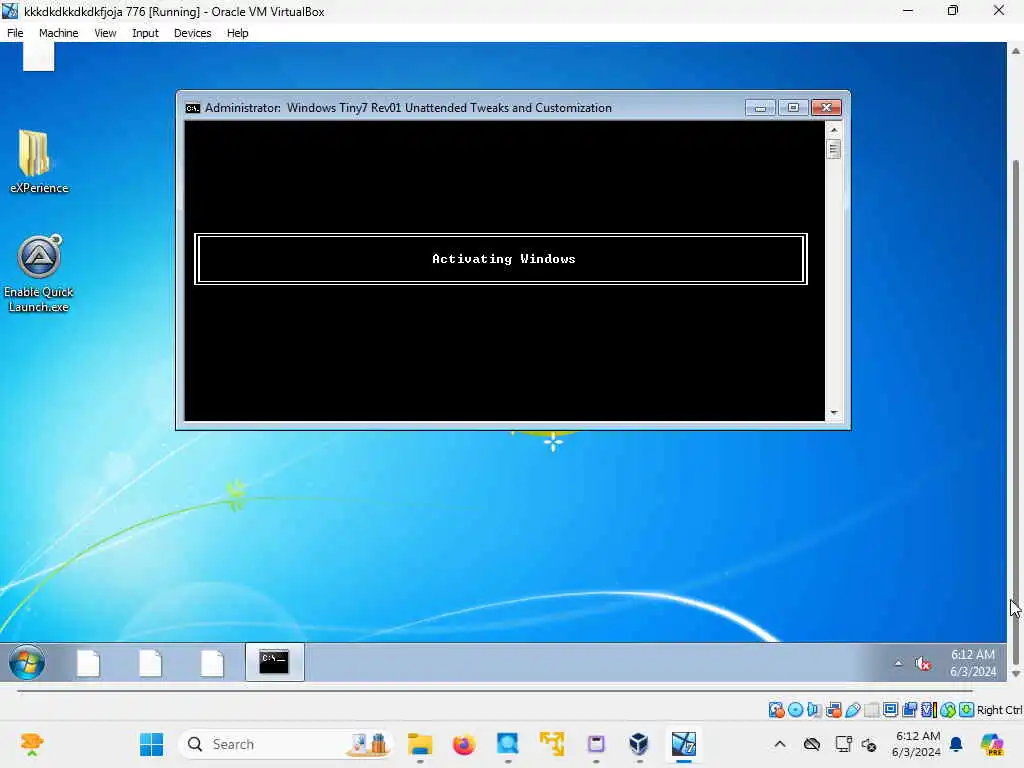Click the VirtualBox USB devices indicator

click(852, 710)
